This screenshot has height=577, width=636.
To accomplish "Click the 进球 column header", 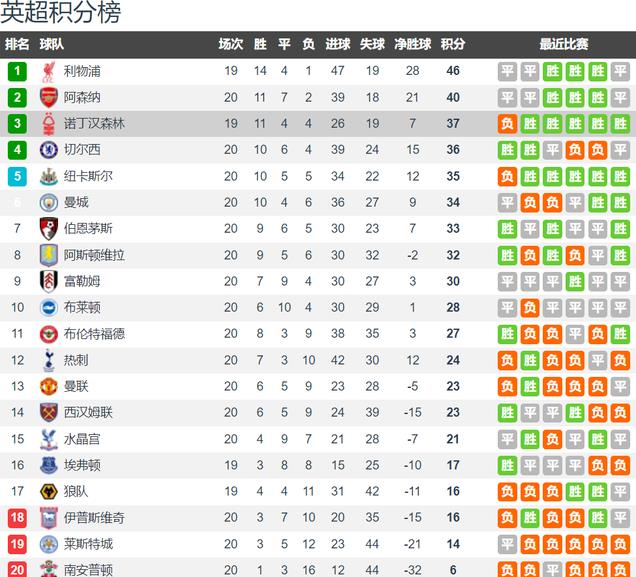I will coord(337,44).
